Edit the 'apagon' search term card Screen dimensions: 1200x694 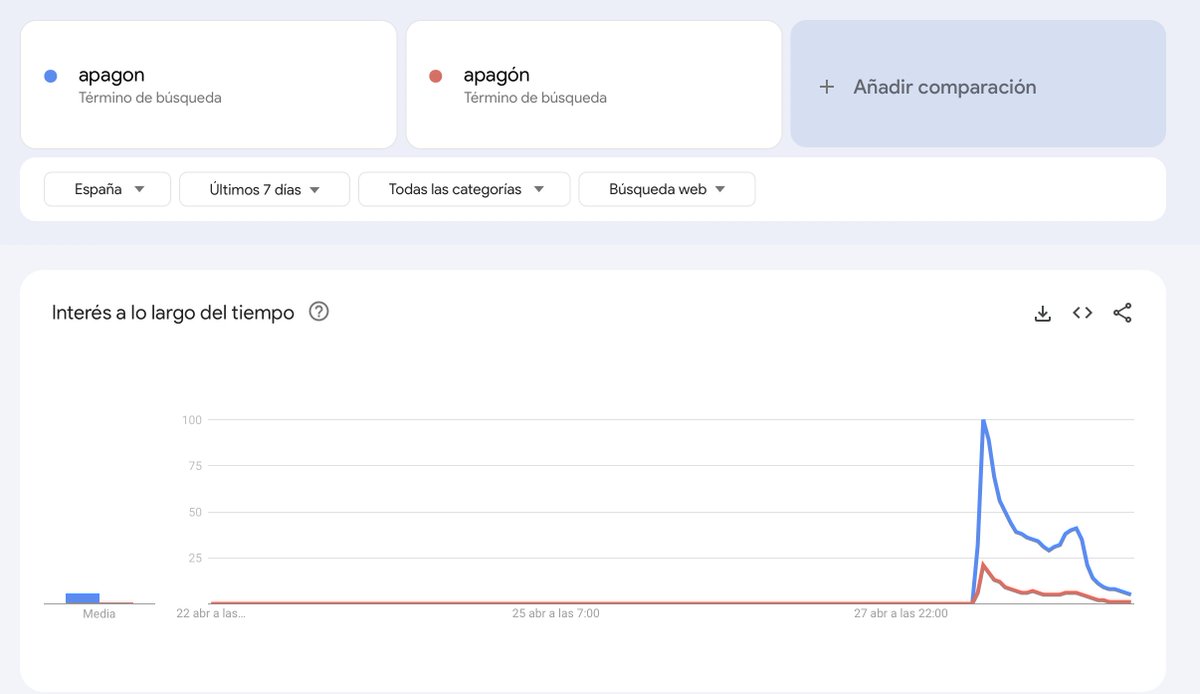pos(208,84)
